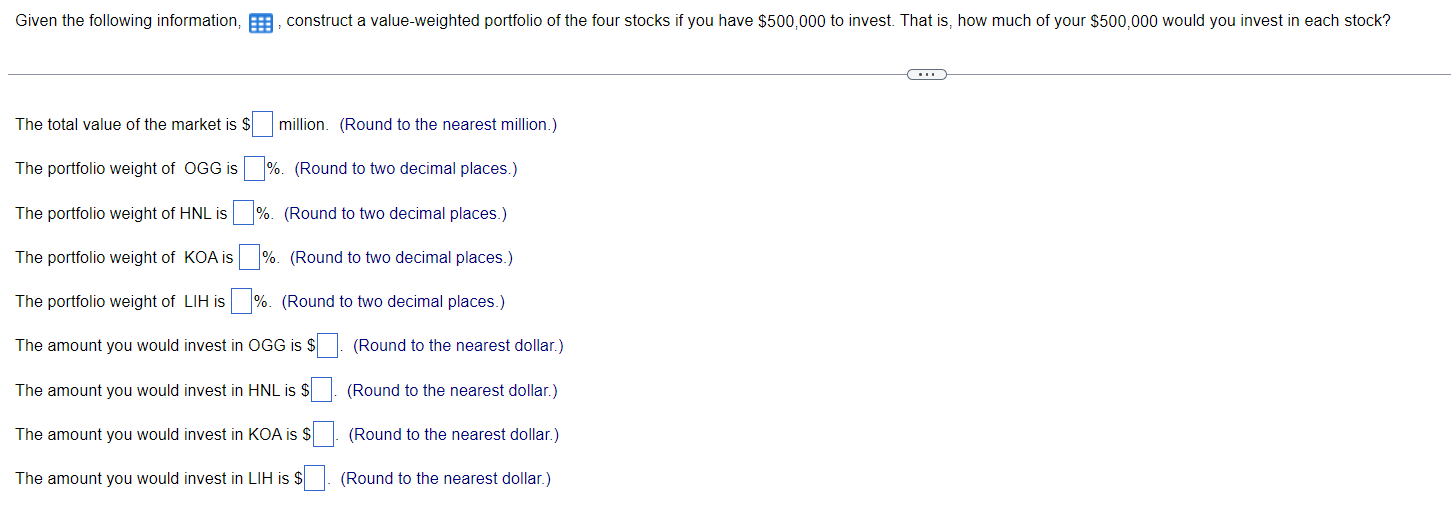Click the 'The portfolio weight of HNL is' label
The width and height of the screenshot is (1451, 530).
[x=121, y=213]
